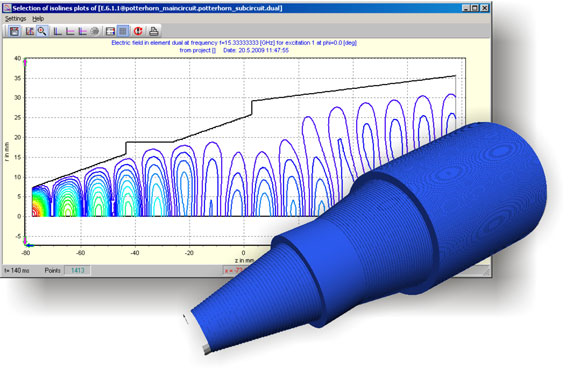Click the axis icon with blue and magenta
580x373 pixels.
pyautogui.click(x=82, y=31)
